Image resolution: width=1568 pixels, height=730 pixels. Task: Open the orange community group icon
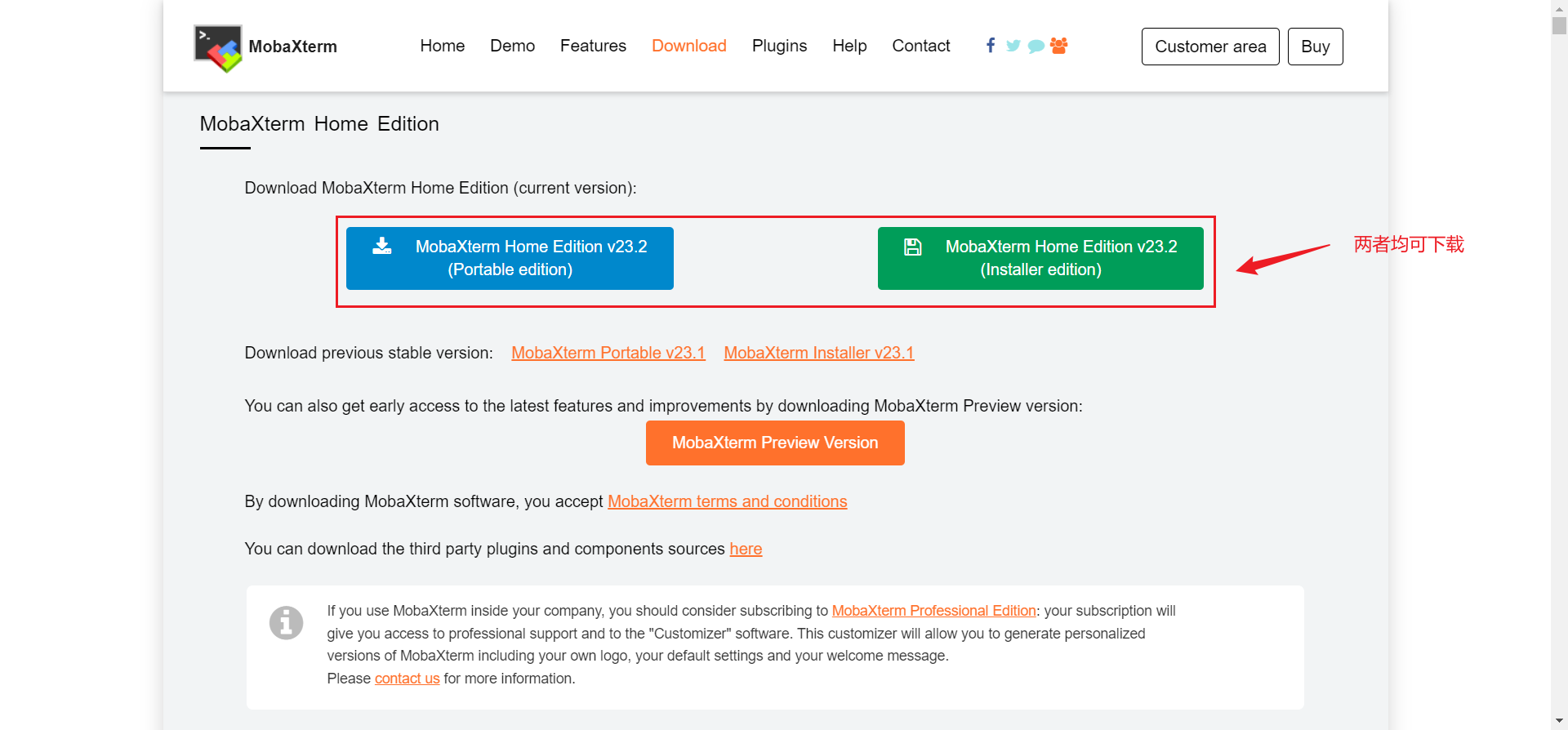pyautogui.click(x=1059, y=46)
